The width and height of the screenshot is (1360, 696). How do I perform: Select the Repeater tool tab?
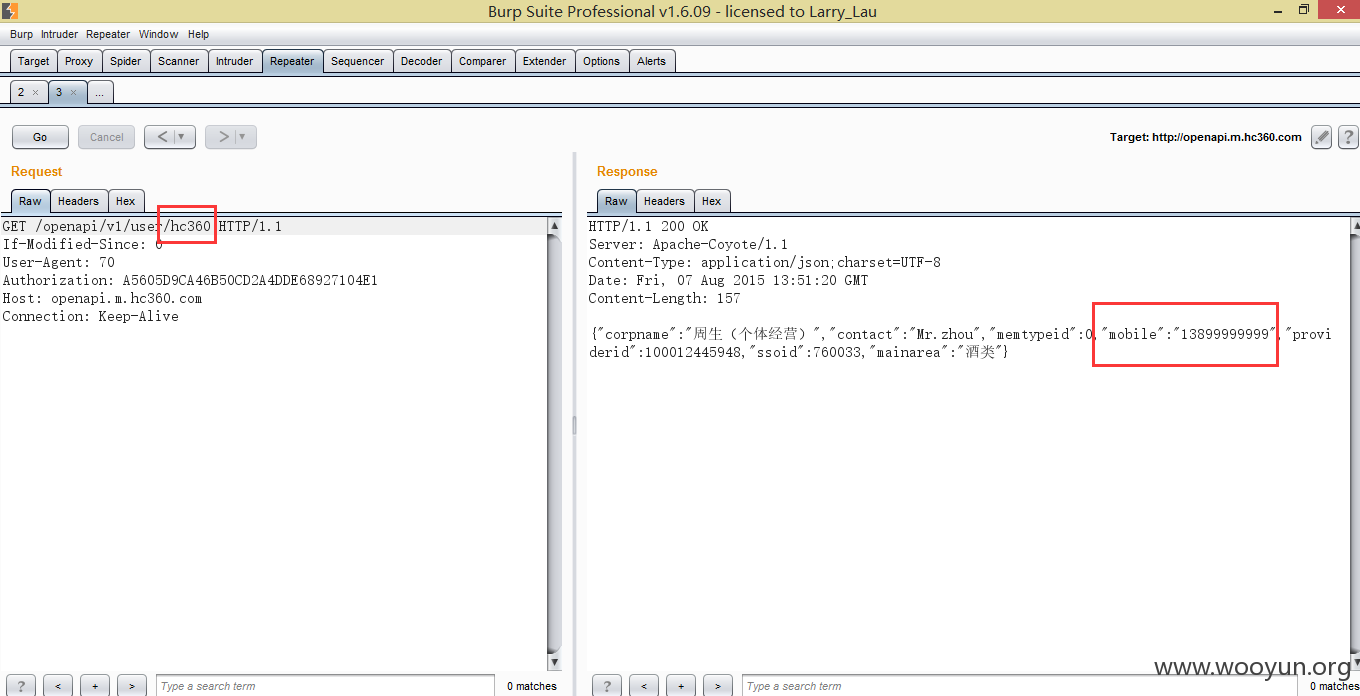coord(292,61)
